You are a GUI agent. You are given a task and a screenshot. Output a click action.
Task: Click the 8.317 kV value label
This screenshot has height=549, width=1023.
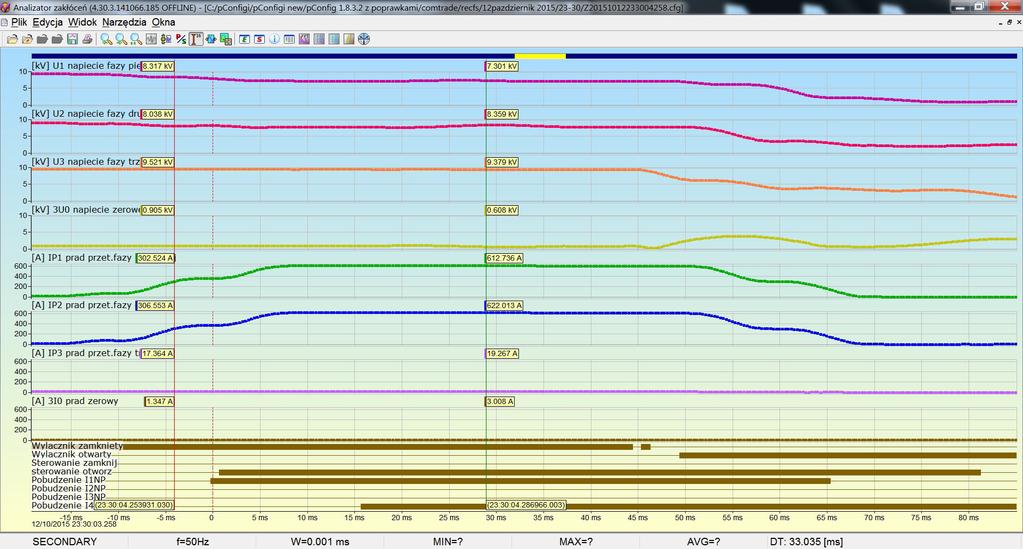click(x=157, y=67)
